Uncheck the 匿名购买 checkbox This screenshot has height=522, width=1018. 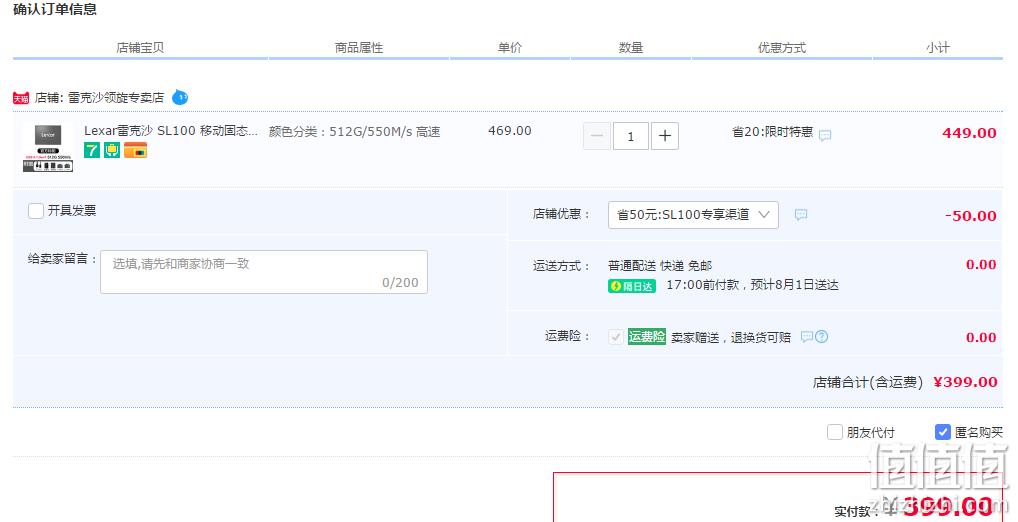[x=943, y=432]
